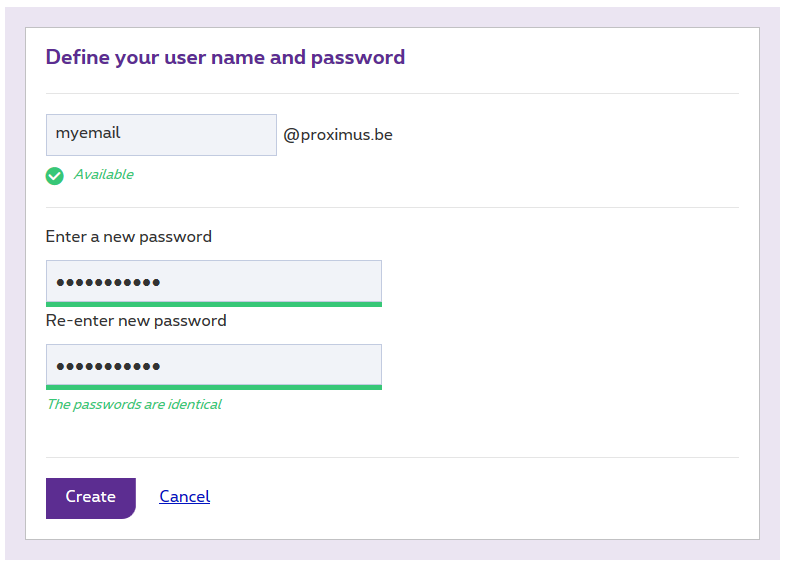Click masked dots in the new password field
The height and width of the screenshot is (567, 785).
pyautogui.click(x=108, y=282)
